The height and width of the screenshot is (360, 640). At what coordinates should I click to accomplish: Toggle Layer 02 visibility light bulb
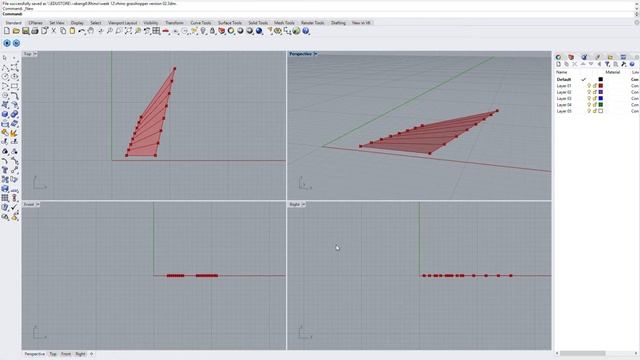point(589,92)
